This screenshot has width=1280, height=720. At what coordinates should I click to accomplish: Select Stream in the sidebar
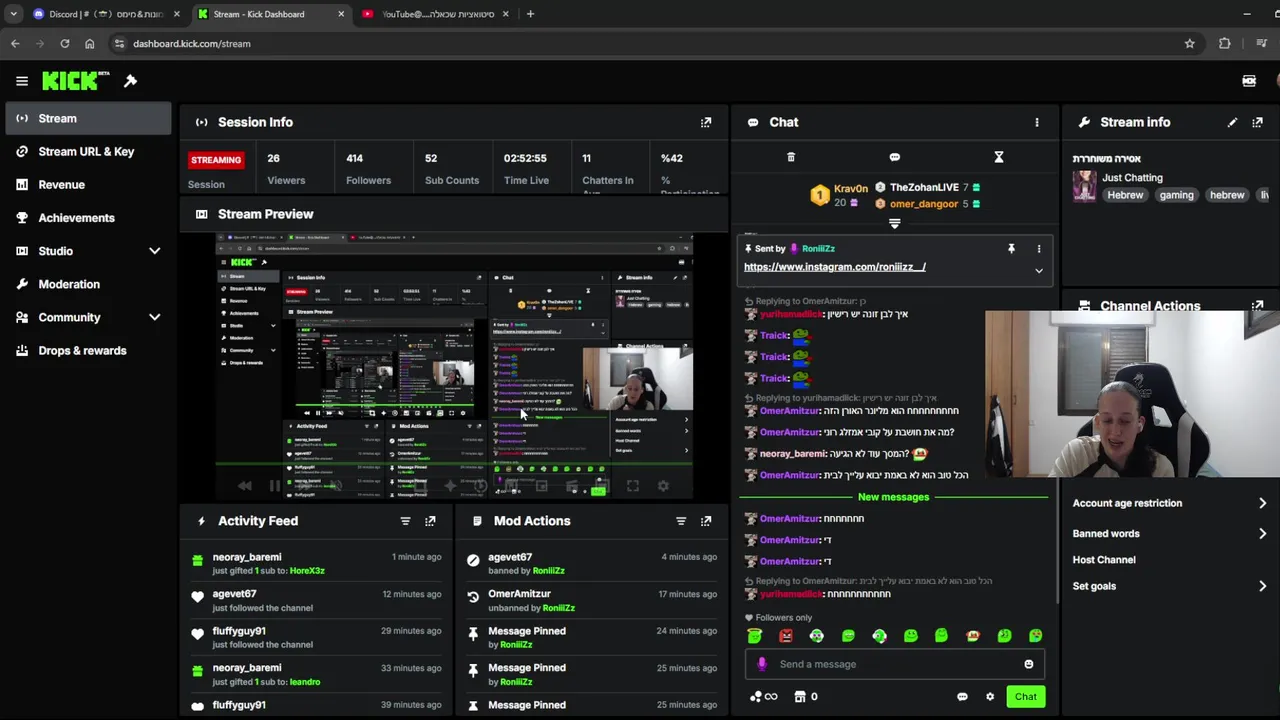(x=86, y=118)
